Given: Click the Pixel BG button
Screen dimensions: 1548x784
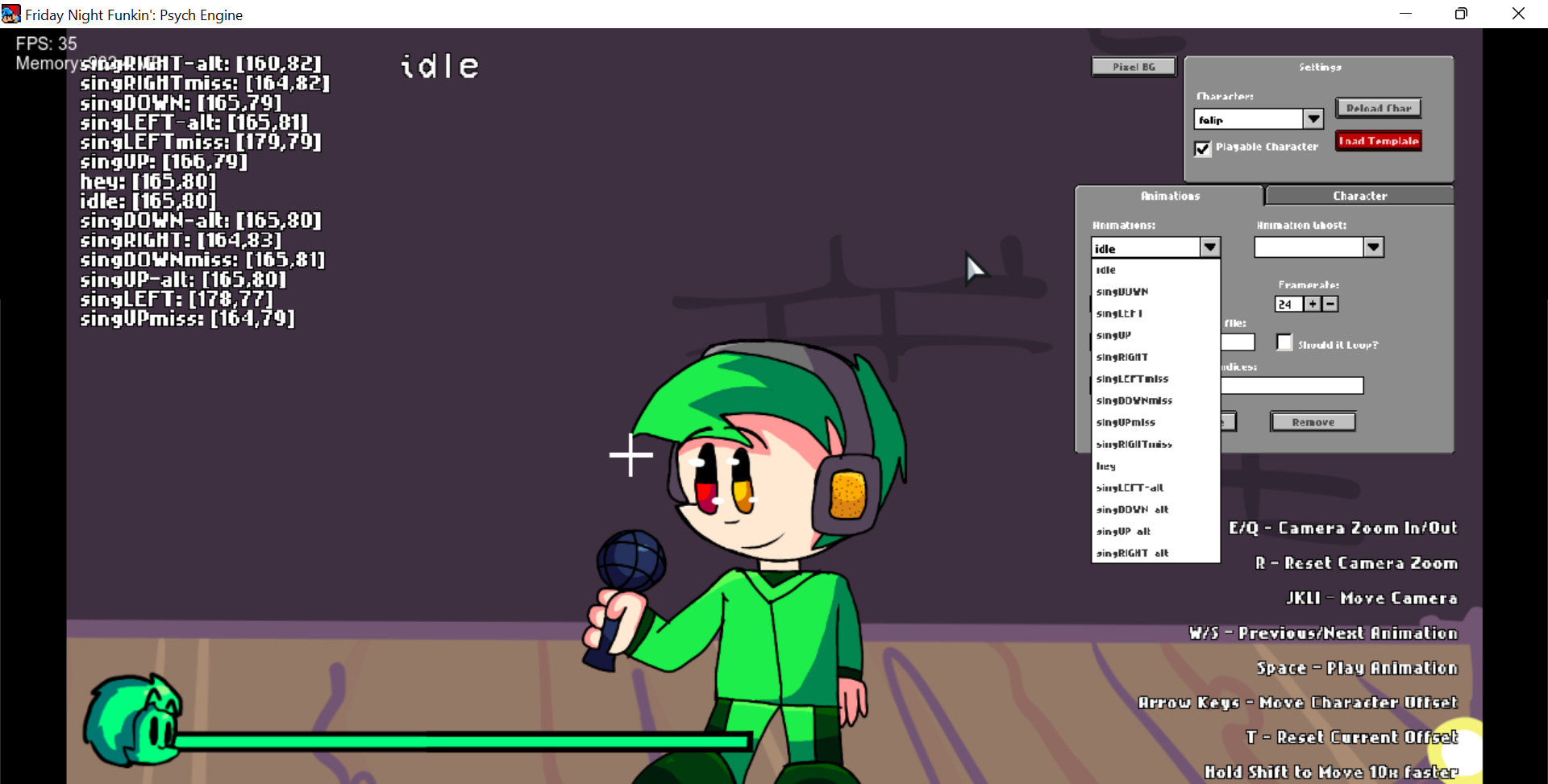Looking at the screenshot, I should coord(1134,67).
